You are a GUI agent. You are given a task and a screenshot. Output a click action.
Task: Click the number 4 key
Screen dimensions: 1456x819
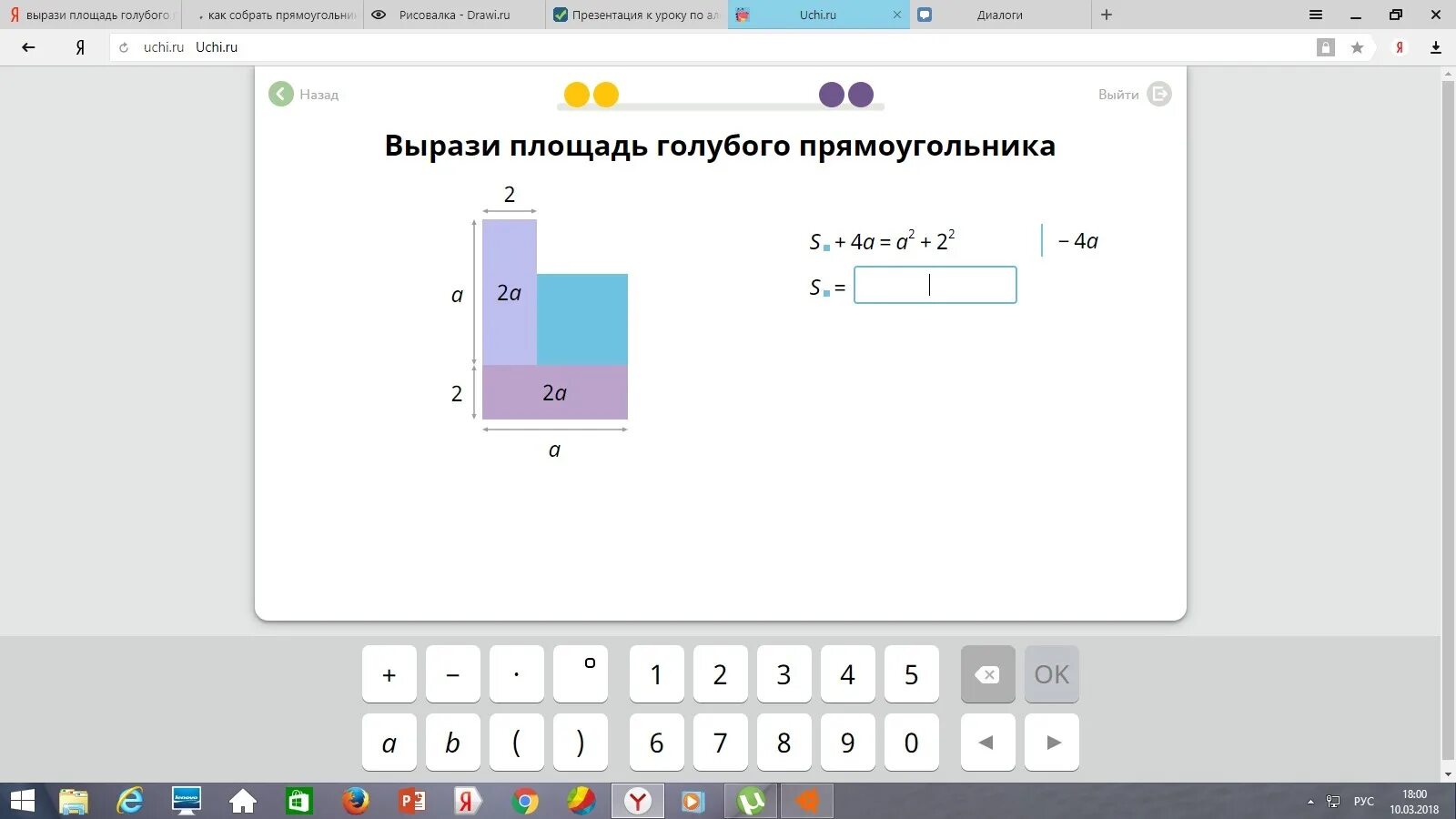[848, 674]
